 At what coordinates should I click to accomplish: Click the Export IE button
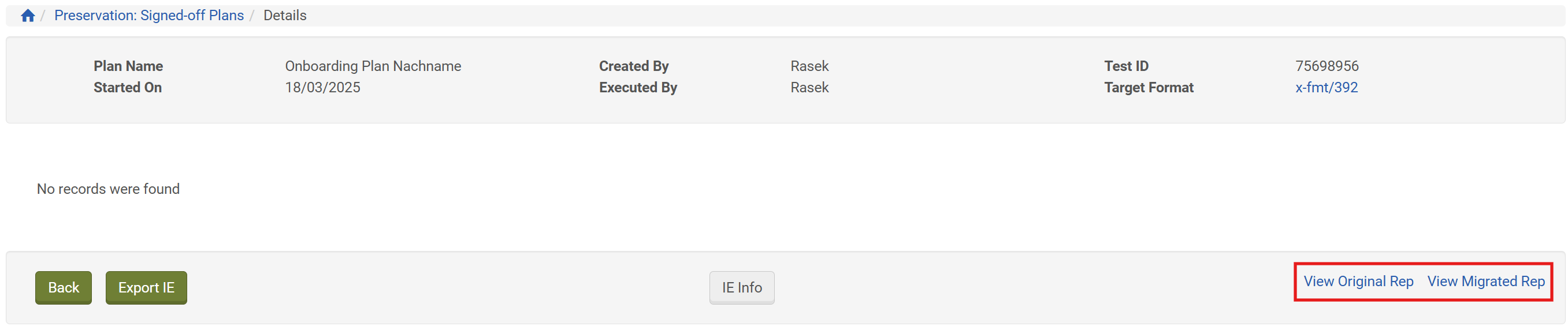coord(146,287)
